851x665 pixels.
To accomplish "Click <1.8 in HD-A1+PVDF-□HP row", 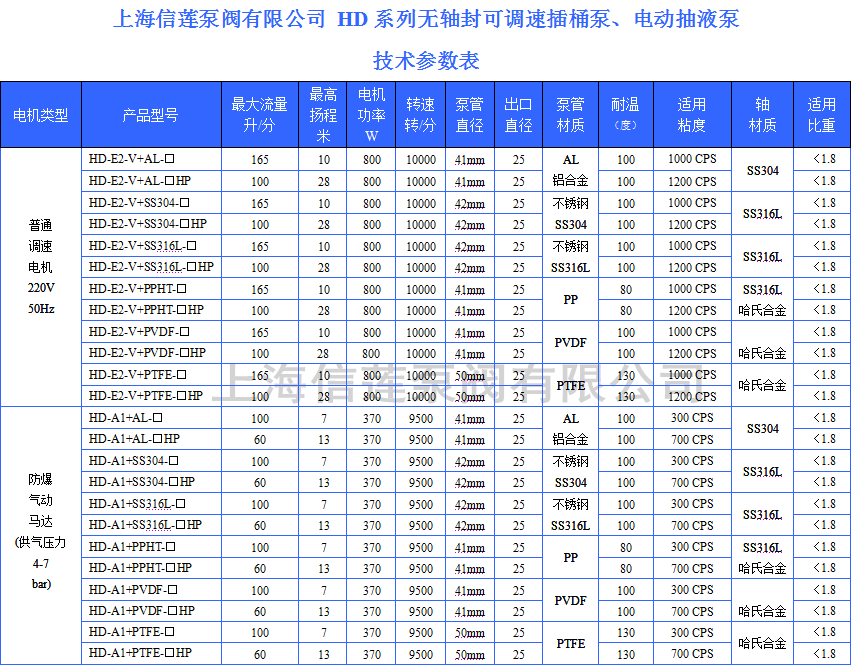I will [824, 611].
